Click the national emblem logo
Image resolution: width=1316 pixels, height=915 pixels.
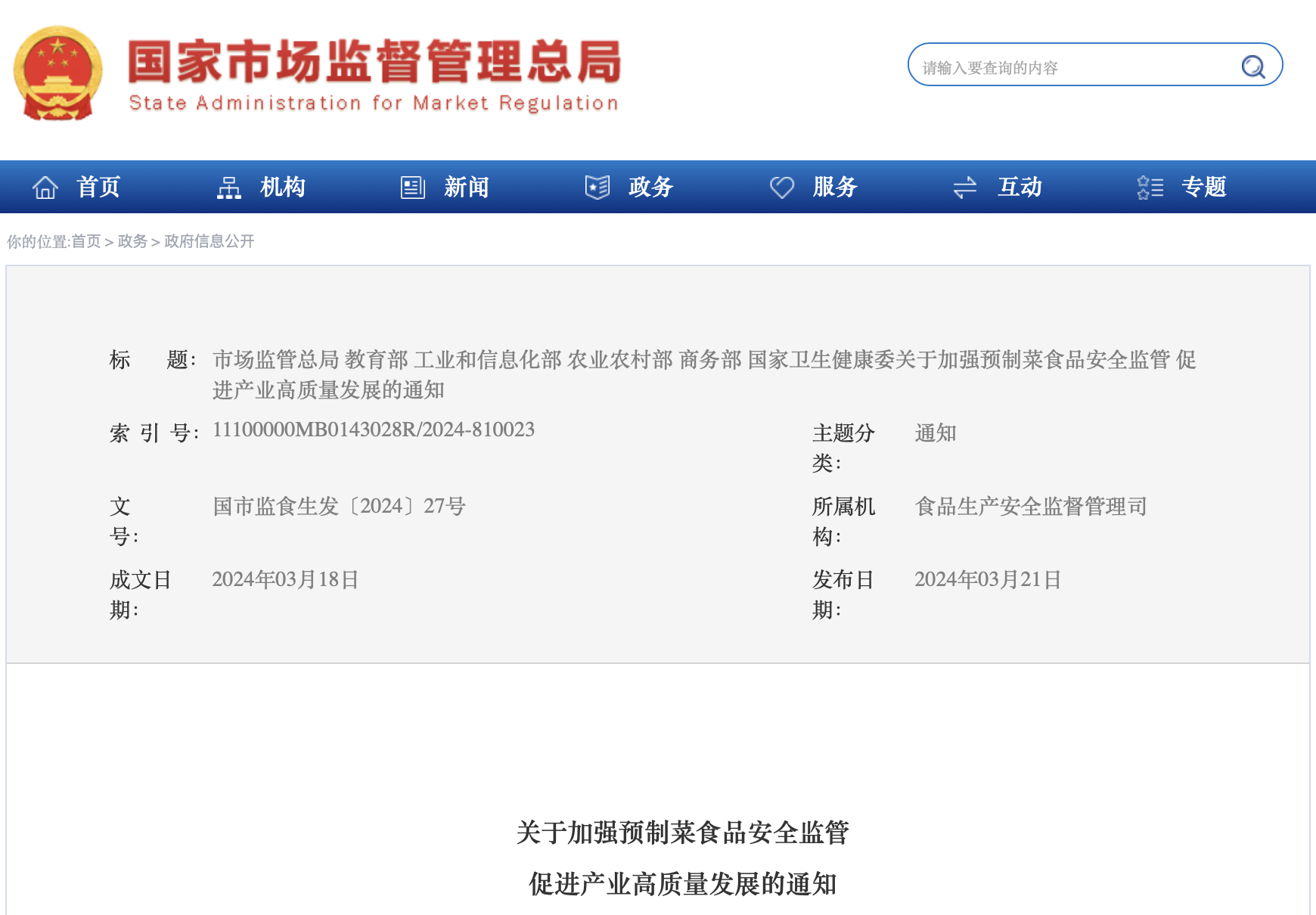58,73
